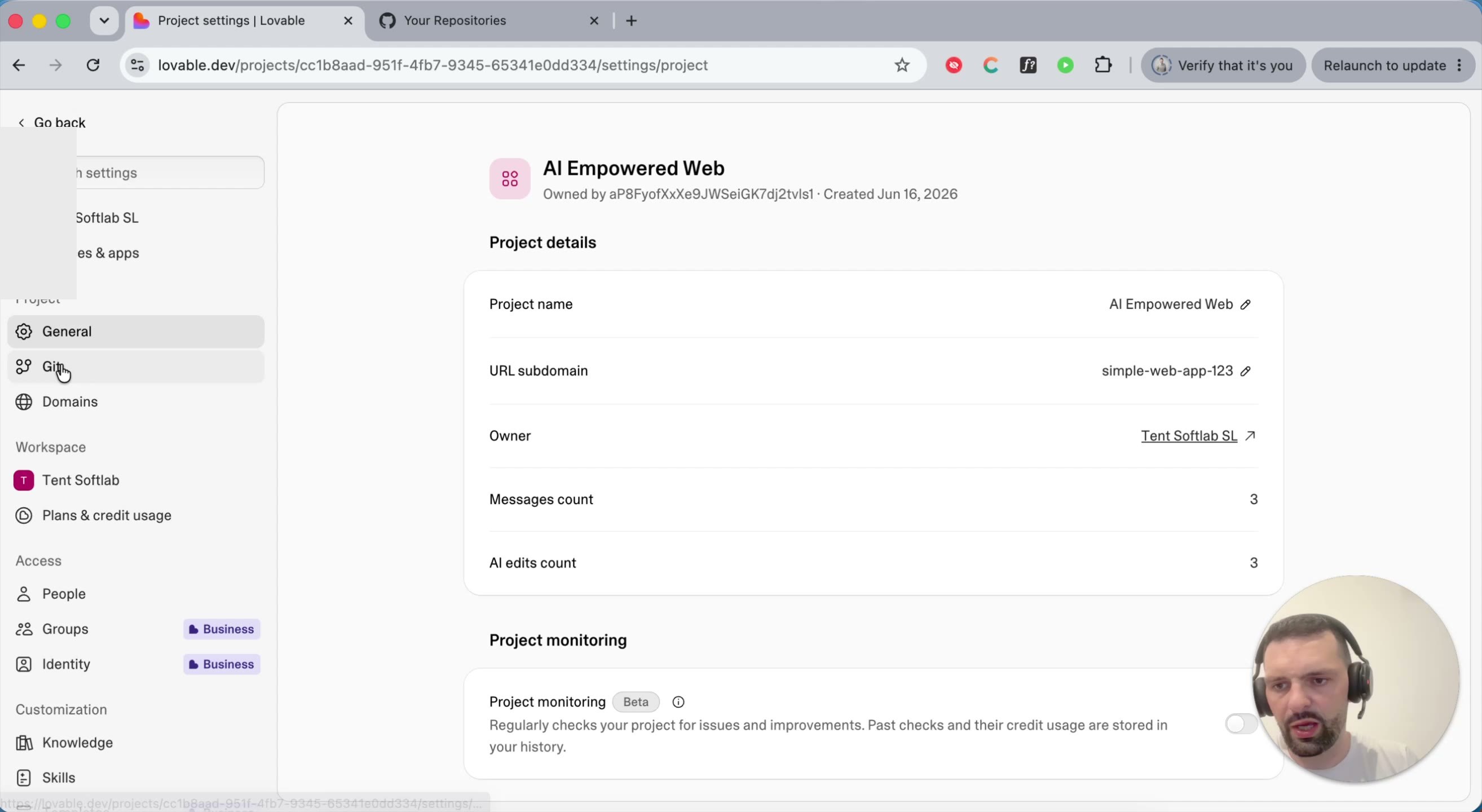Open the Git settings page

pos(136,367)
